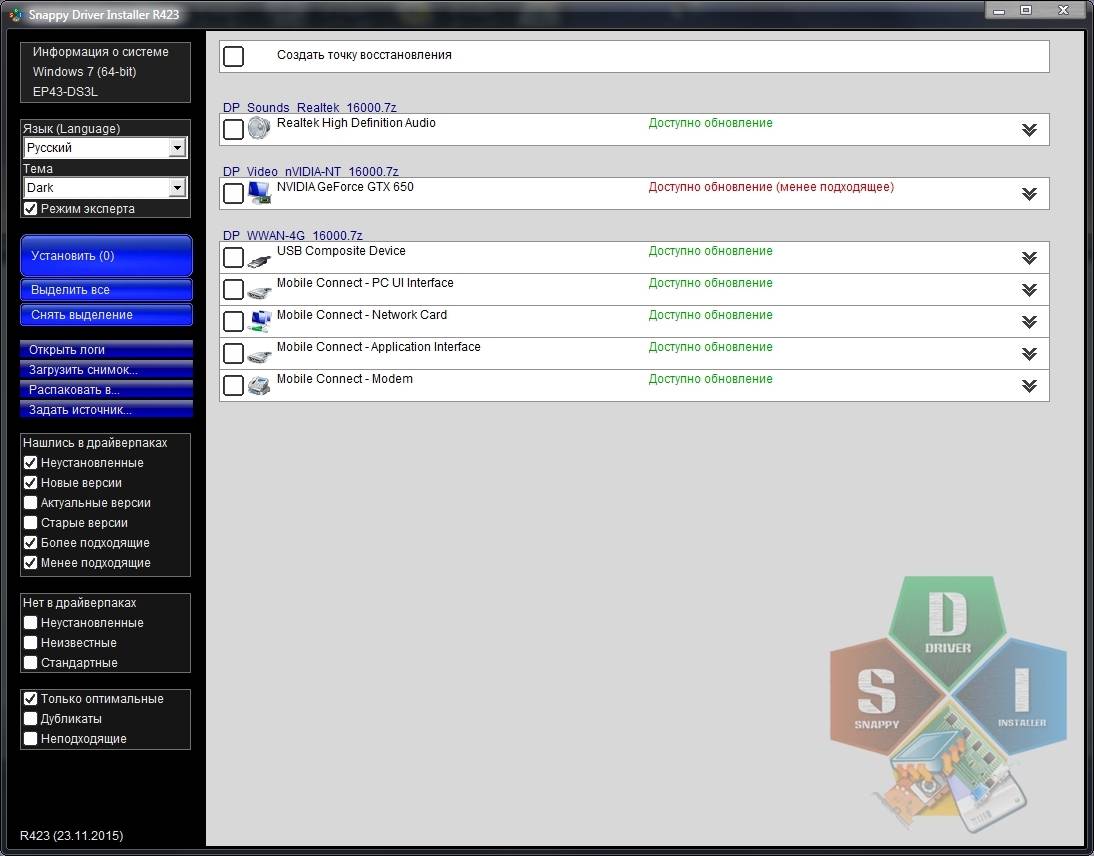
Task: Expand Mobile Connect PC UI Interface details
Action: click(x=1029, y=290)
